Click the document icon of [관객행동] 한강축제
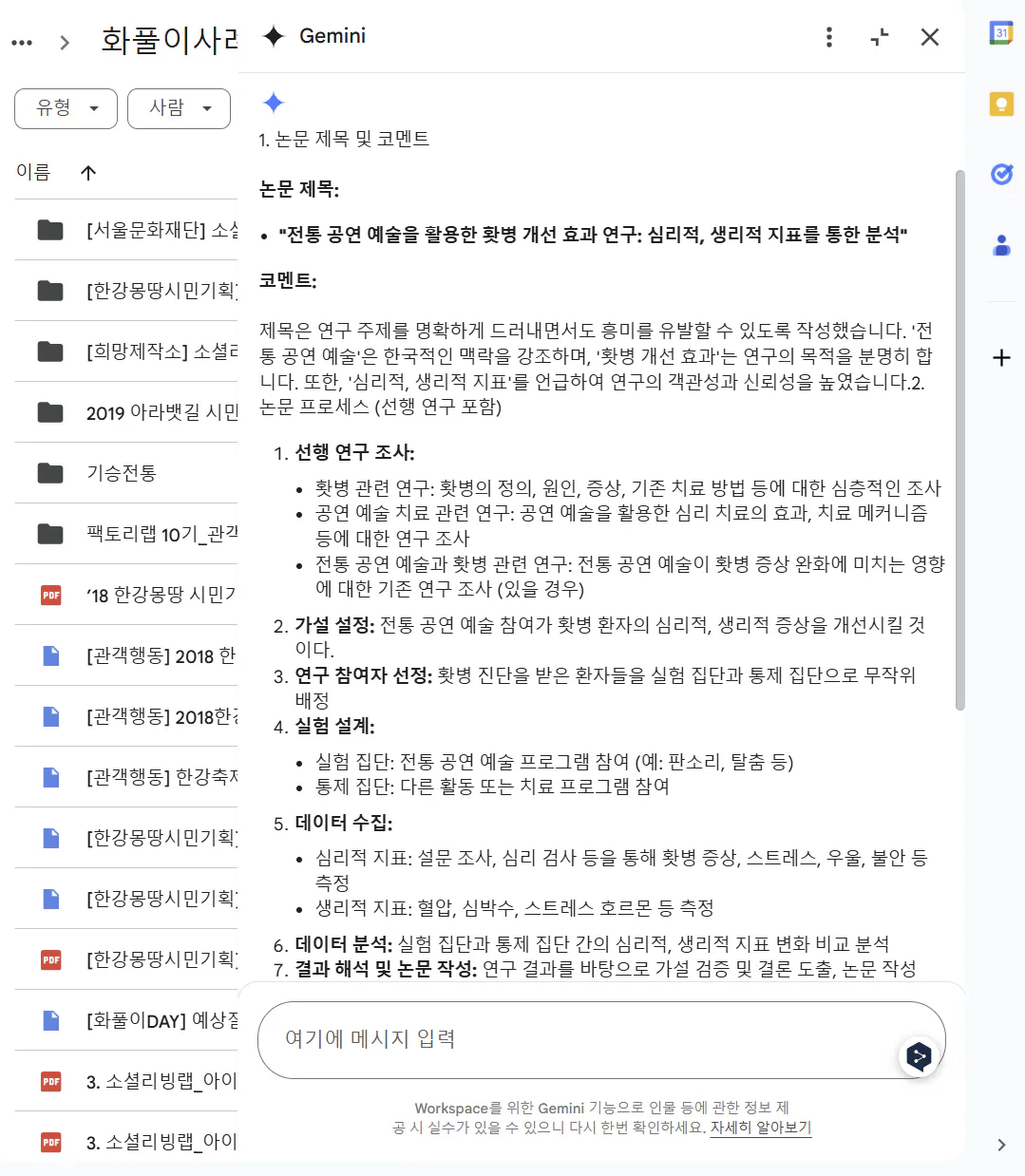The height and width of the screenshot is (1176, 1025). pyautogui.click(x=51, y=777)
